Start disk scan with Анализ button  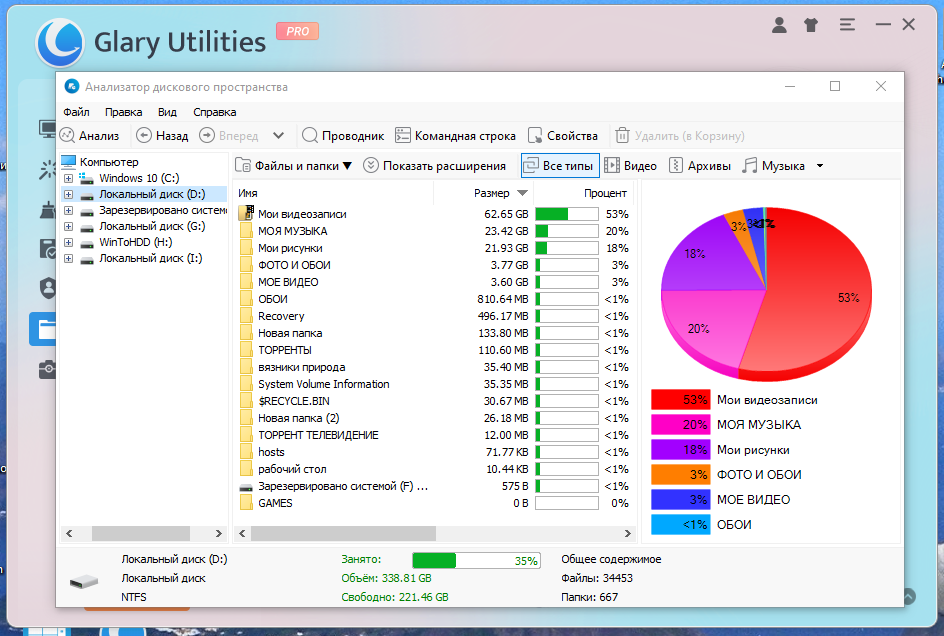point(90,136)
